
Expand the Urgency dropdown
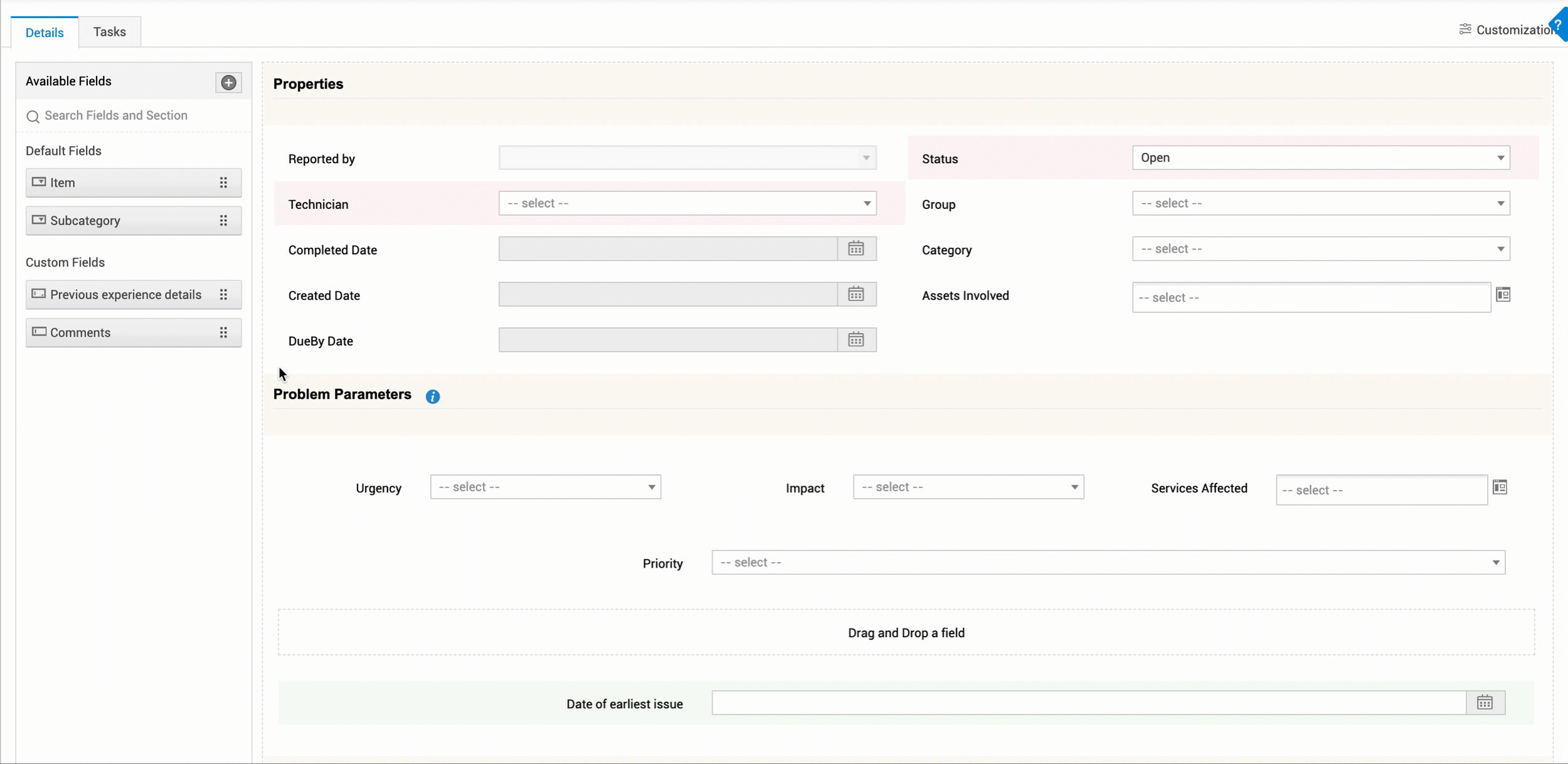[x=546, y=487]
